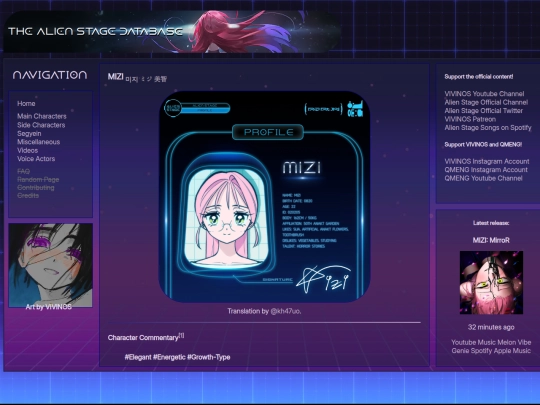Go to the Home page
Image resolution: width=540 pixels, height=405 pixels.
26,104
